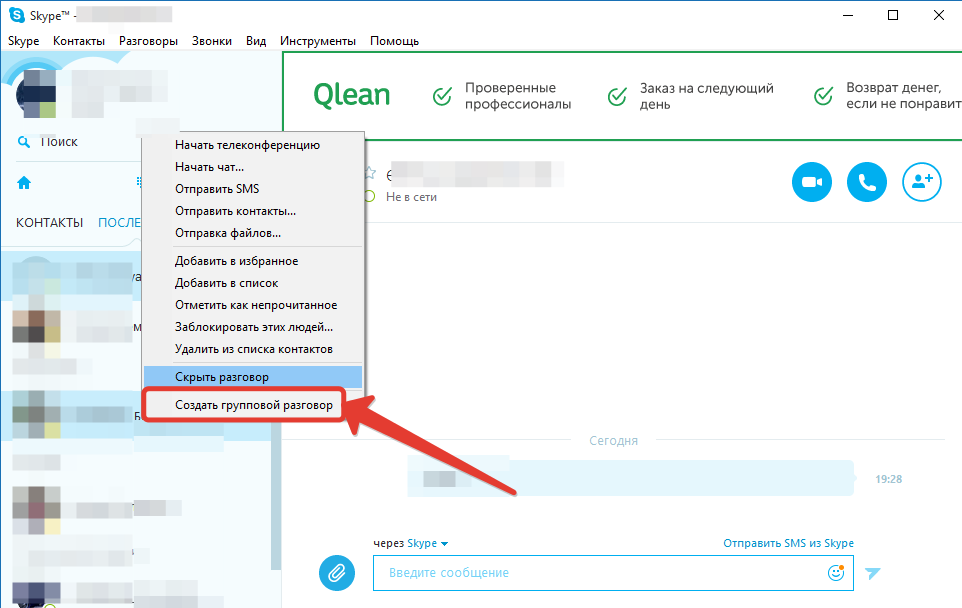
Task: Send the message with the arrow icon
Action: (872, 573)
